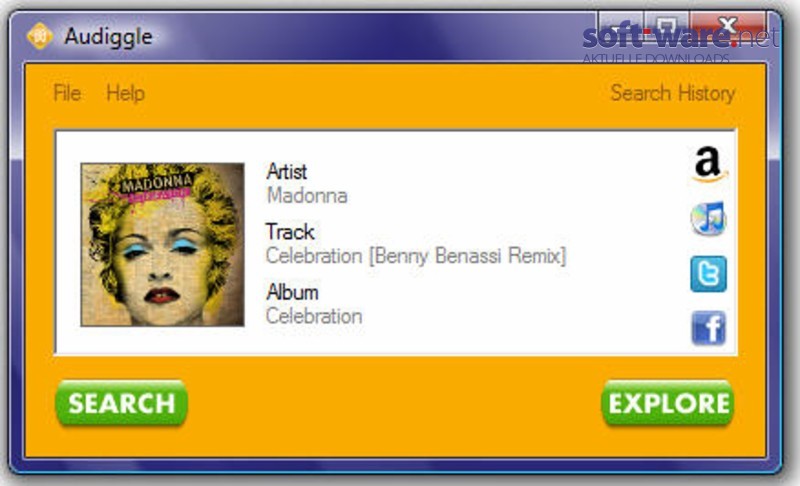The image size is (800, 486).
Task: Select the album name Celebration
Action: click(314, 316)
